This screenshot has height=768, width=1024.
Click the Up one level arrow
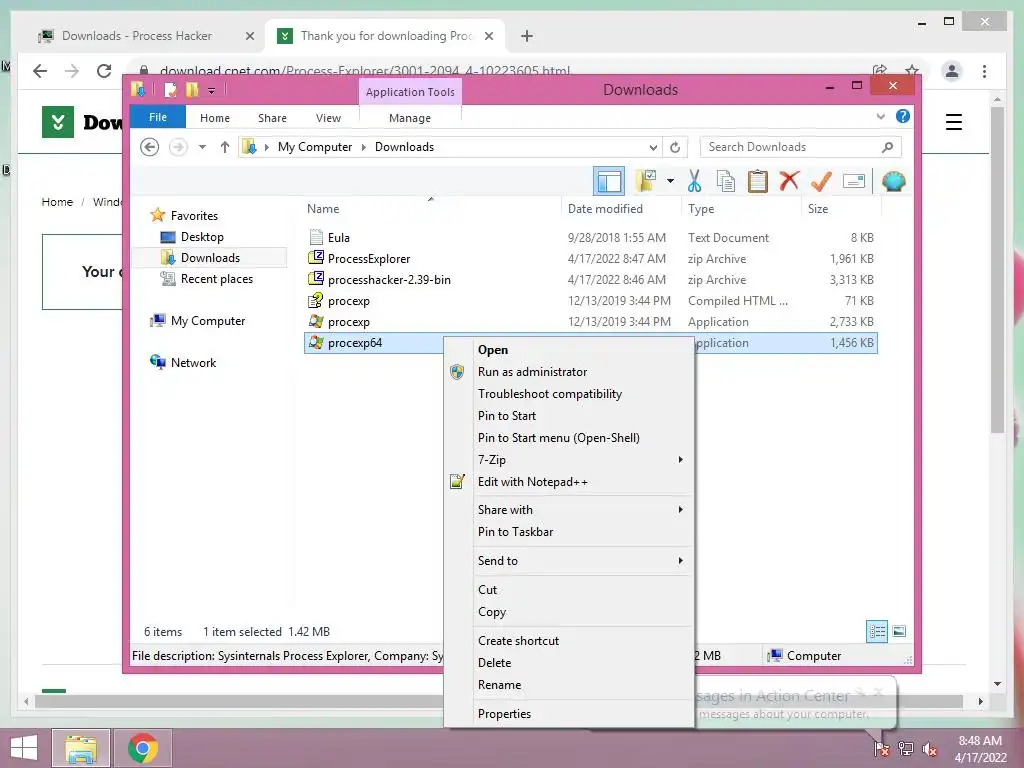pos(225,147)
